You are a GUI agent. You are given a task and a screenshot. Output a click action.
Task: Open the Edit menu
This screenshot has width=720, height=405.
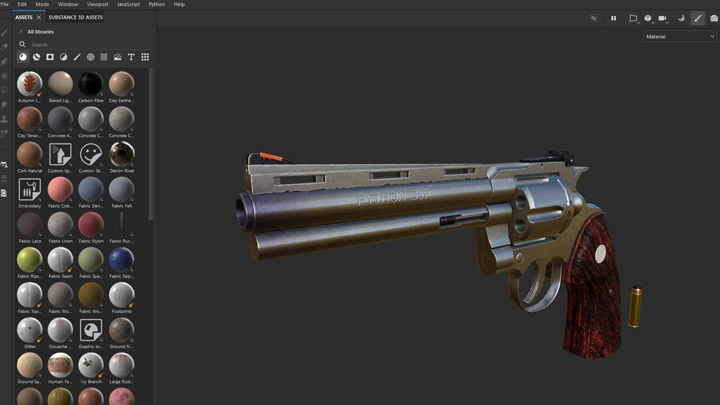click(22, 4)
